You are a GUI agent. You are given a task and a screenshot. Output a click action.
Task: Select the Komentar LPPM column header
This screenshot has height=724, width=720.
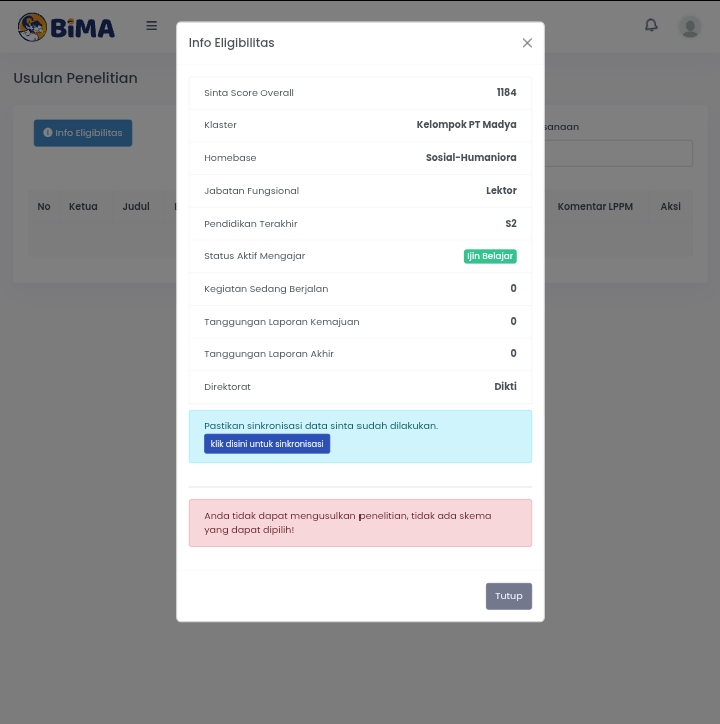click(x=595, y=206)
